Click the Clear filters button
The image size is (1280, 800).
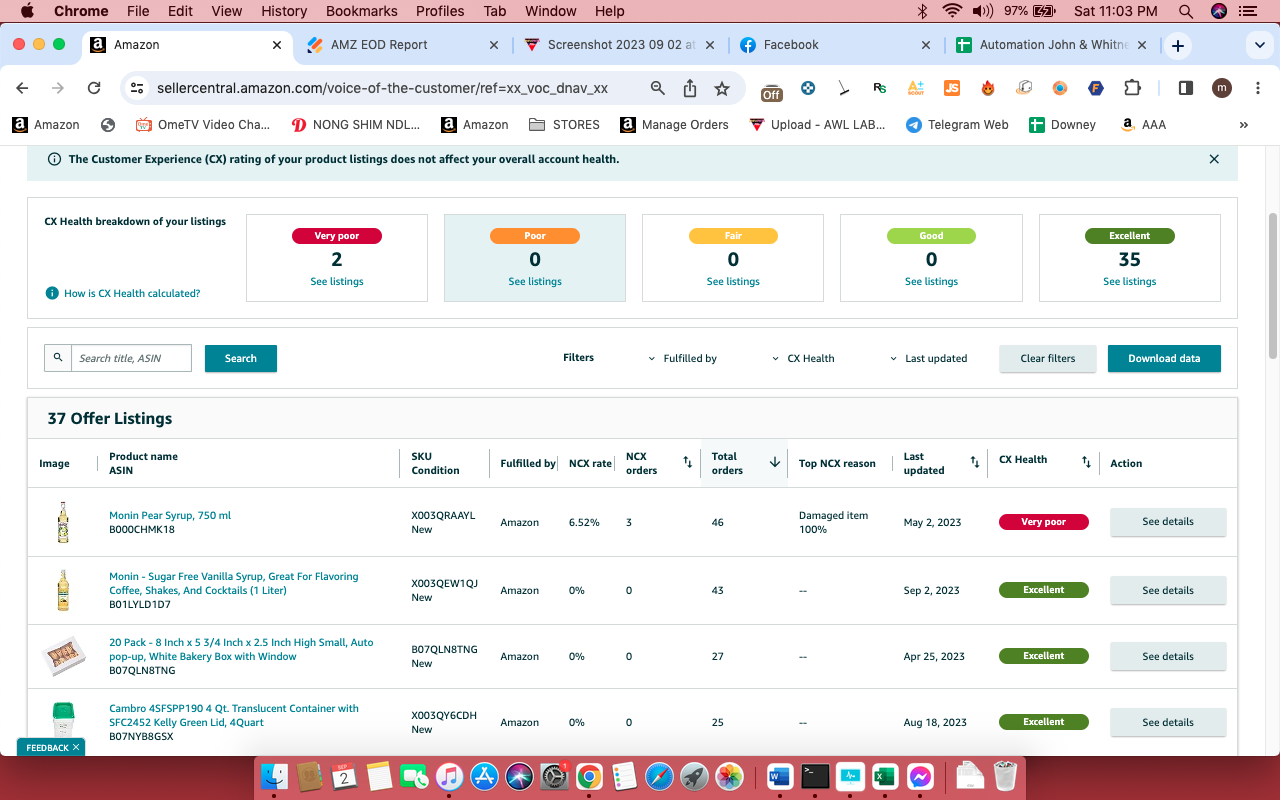[x=1048, y=358]
